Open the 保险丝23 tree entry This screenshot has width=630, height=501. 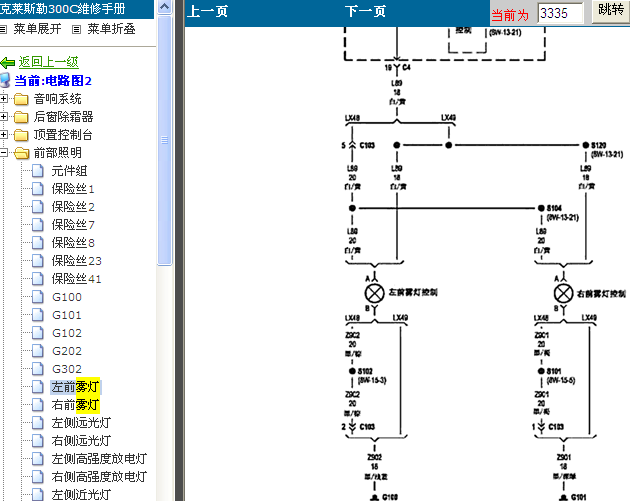[x=76, y=261]
